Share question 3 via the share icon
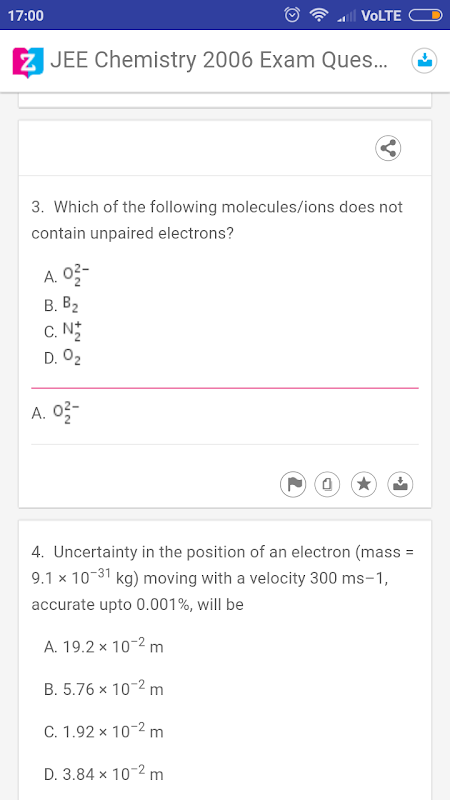Image resolution: width=450 pixels, height=800 pixels. (x=388, y=148)
